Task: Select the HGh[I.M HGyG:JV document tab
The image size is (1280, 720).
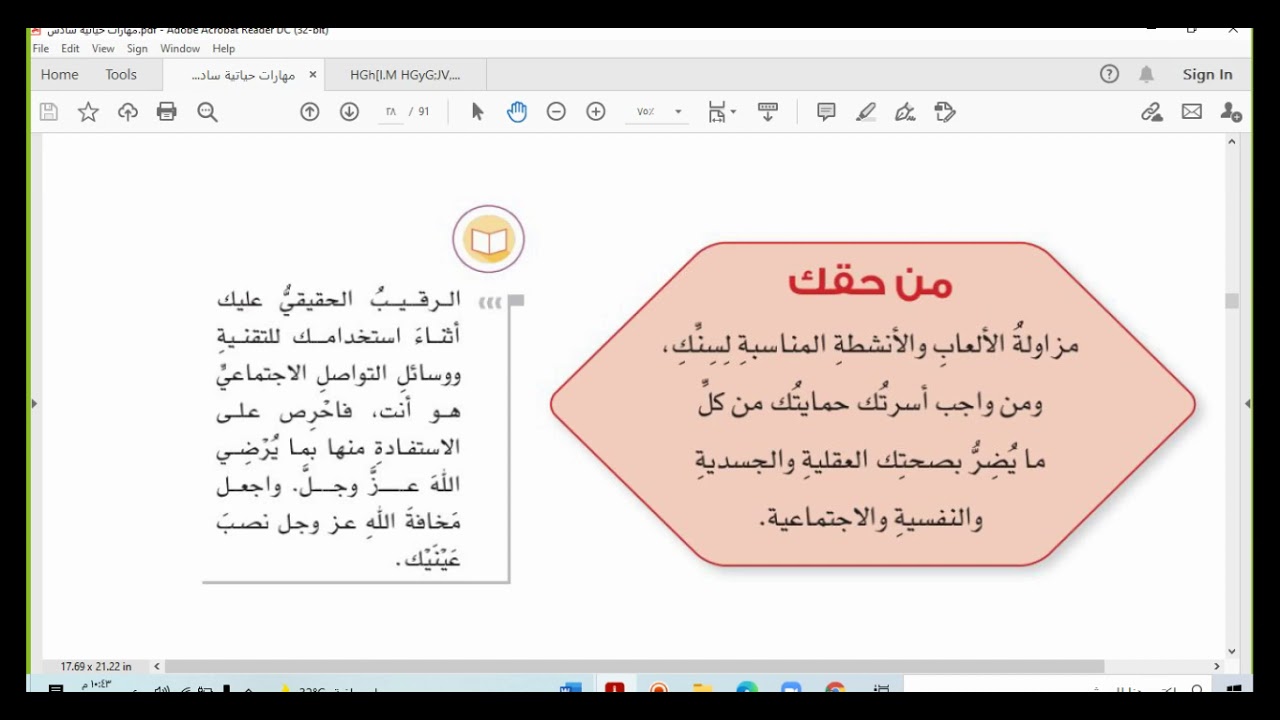Action: (405, 75)
